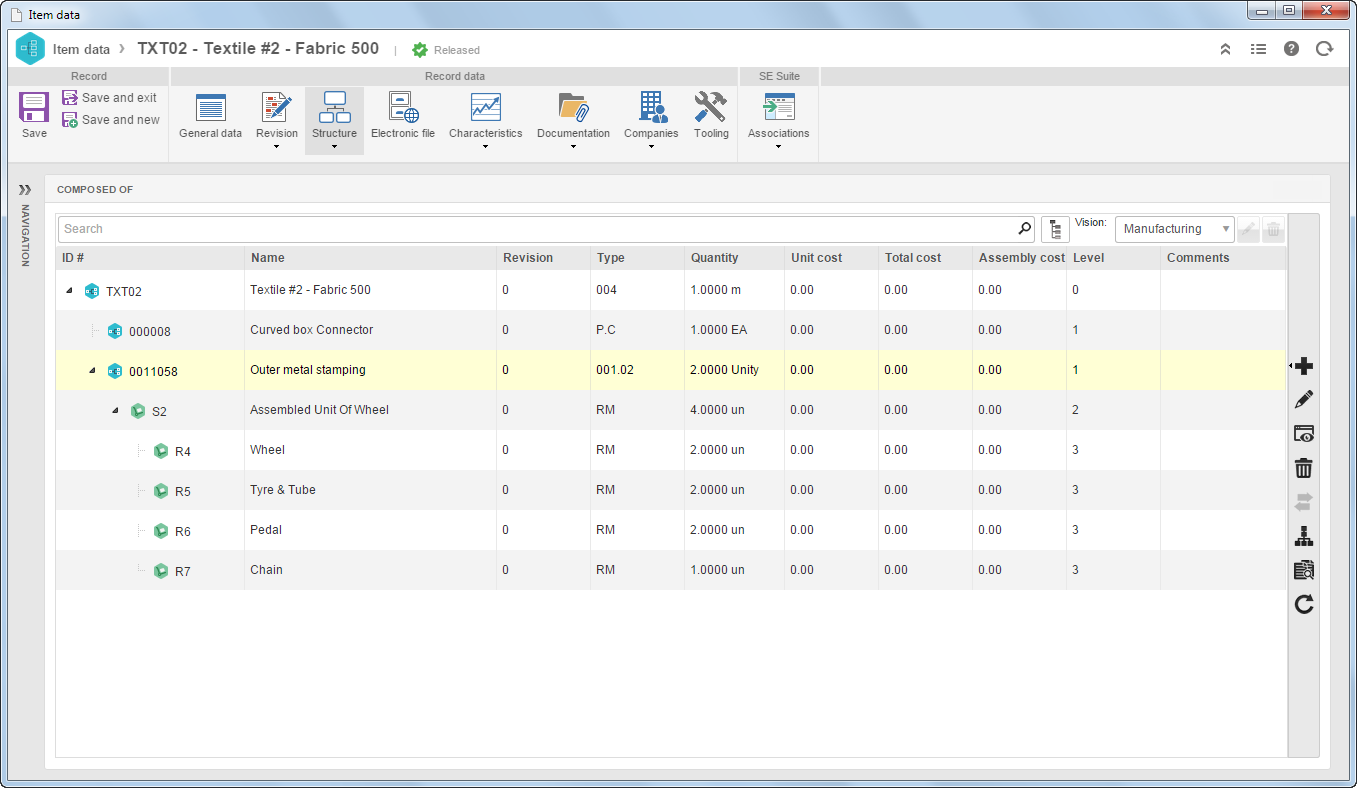Click the ID # column header
Image resolution: width=1357 pixels, height=788 pixels.
click(150, 258)
